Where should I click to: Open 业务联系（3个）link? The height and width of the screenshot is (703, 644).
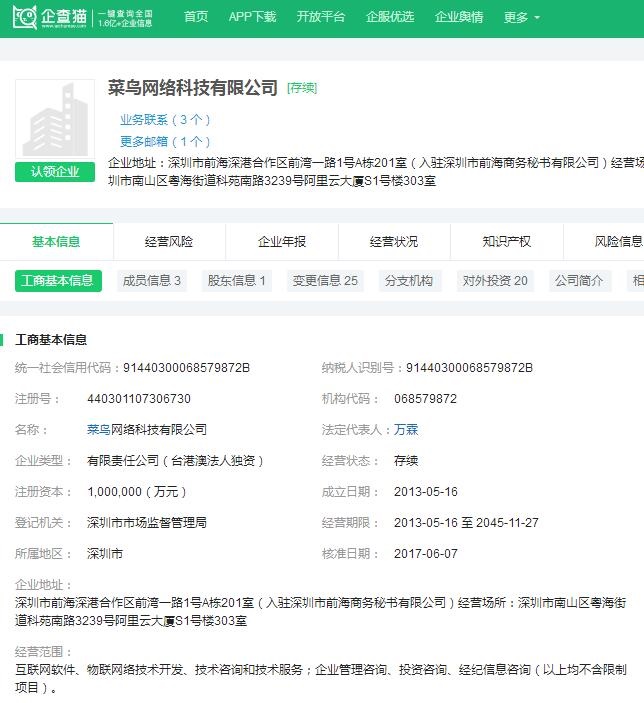[165, 120]
